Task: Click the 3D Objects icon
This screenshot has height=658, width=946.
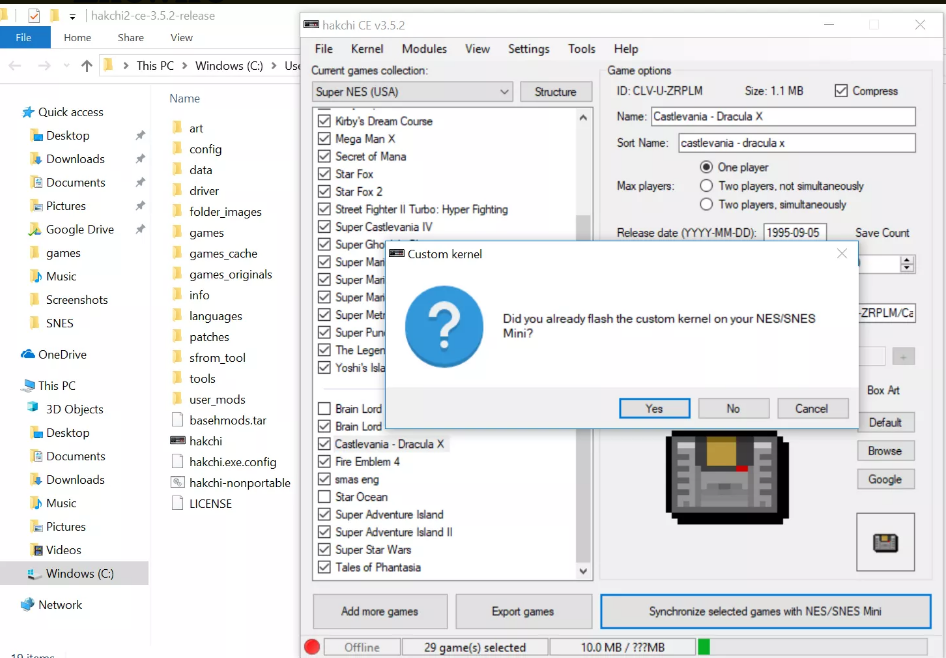Action: pos(34,408)
